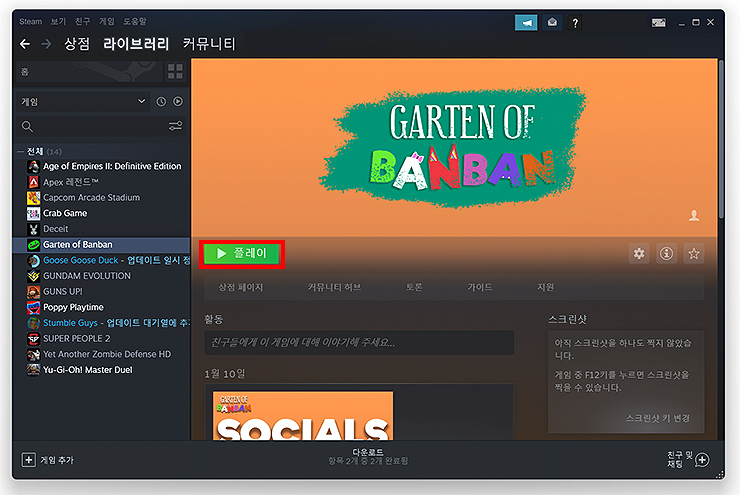Open the 가이드 link

[x=480, y=287]
